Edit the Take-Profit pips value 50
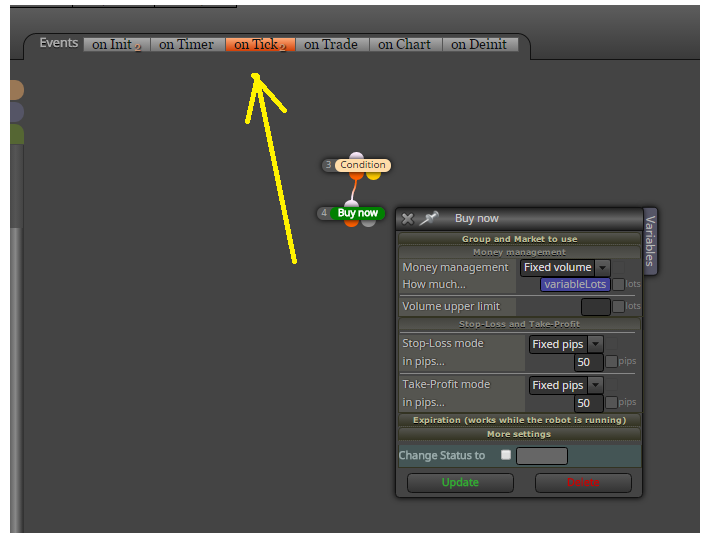The image size is (713, 554). click(x=588, y=403)
